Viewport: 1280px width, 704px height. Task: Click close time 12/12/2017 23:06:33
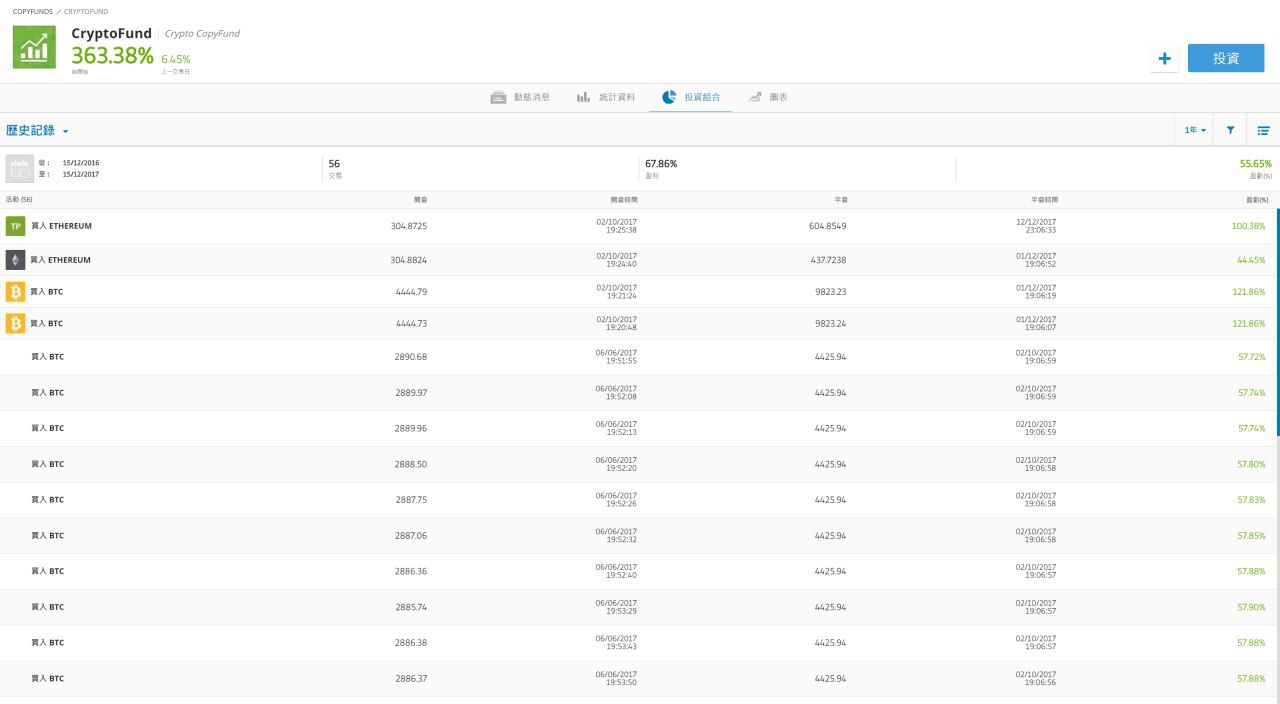pyautogui.click(x=1036, y=226)
